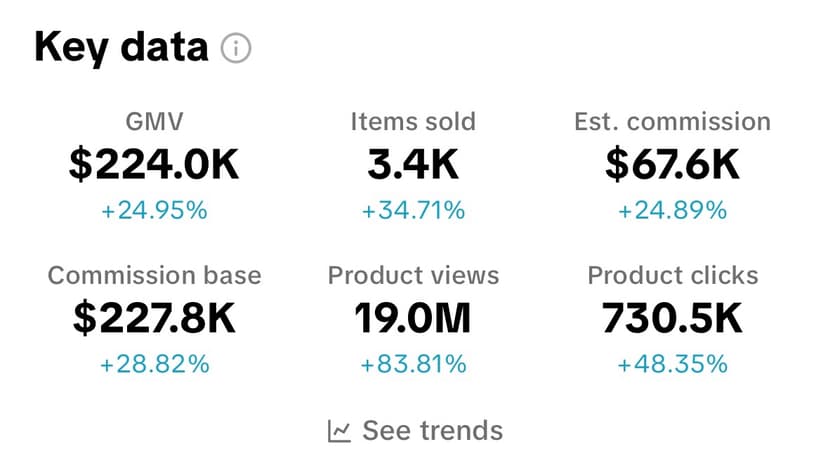Select the GMV metric label
This screenshot has width=828, height=466.
point(154,122)
